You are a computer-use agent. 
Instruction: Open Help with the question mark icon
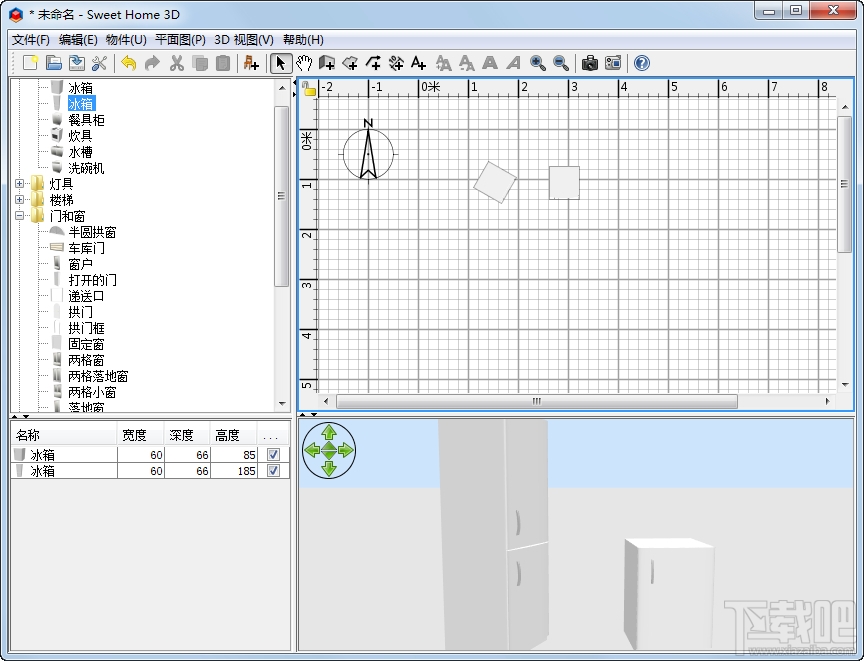click(x=642, y=63)
